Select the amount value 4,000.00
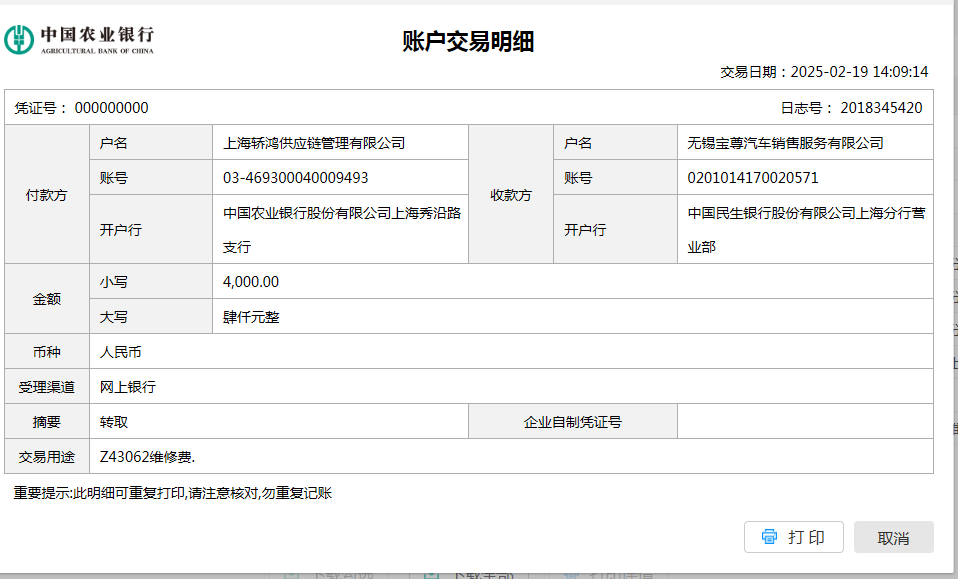Screen dimensions: 958x579 251,282
